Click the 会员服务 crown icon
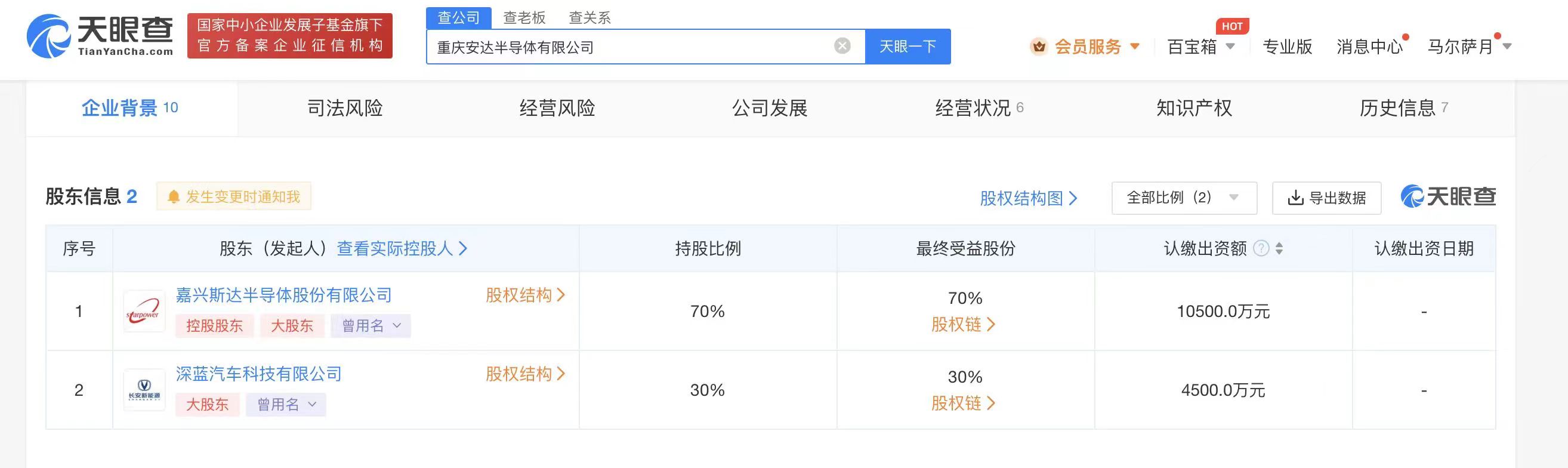The width and height of the screenshot is (1568, 468). click(x=1039, y=47)
